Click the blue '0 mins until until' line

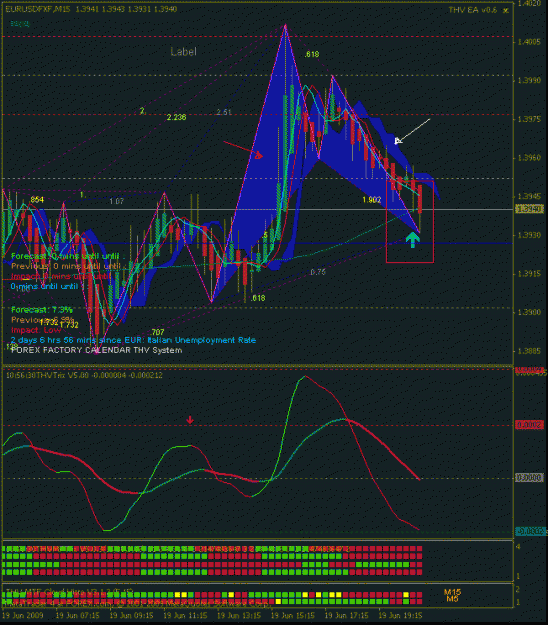click(44, 286)
